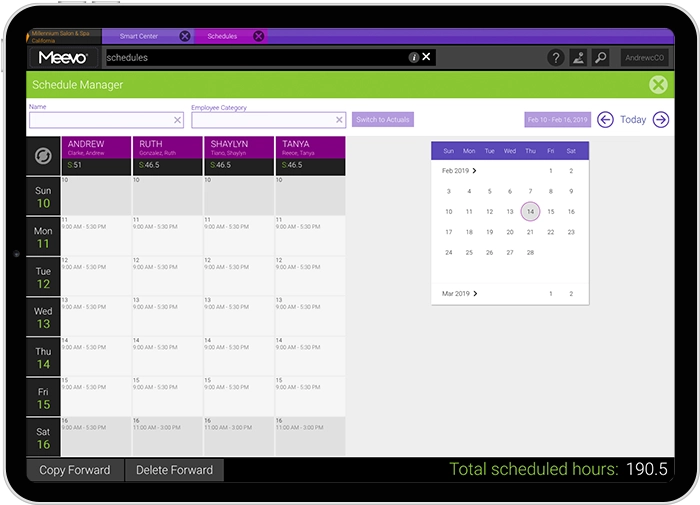Click the help question mark icon
This screenshot has width=700, height=505.
(556, 58)
